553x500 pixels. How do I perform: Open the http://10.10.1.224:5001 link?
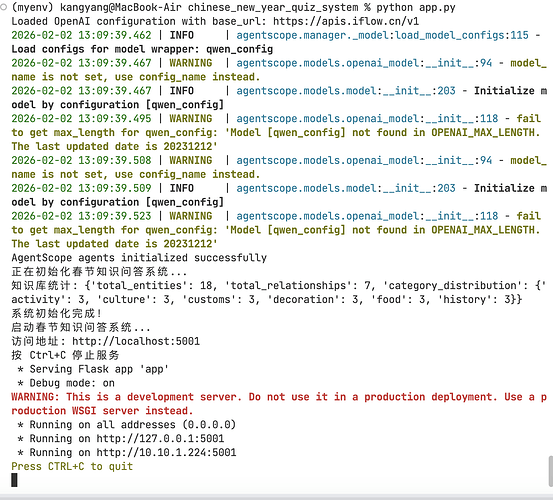coord(166,452)
